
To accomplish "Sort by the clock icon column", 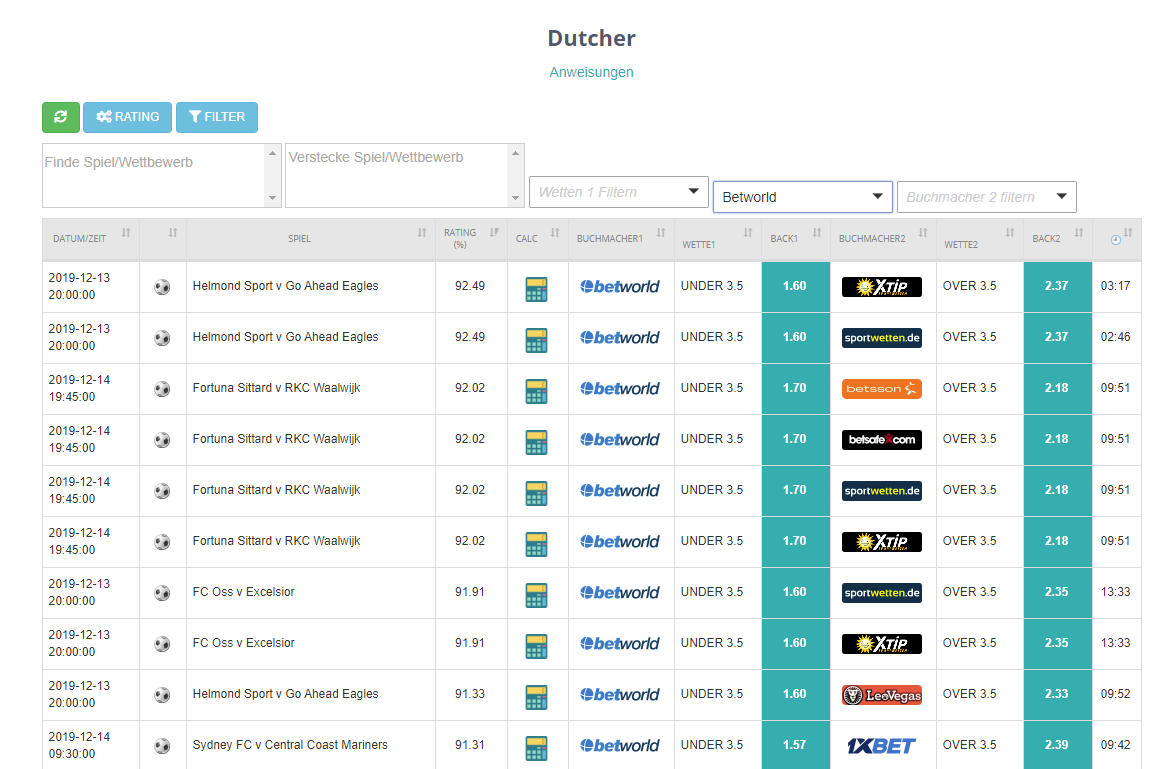I will [x=1117, y=238].
